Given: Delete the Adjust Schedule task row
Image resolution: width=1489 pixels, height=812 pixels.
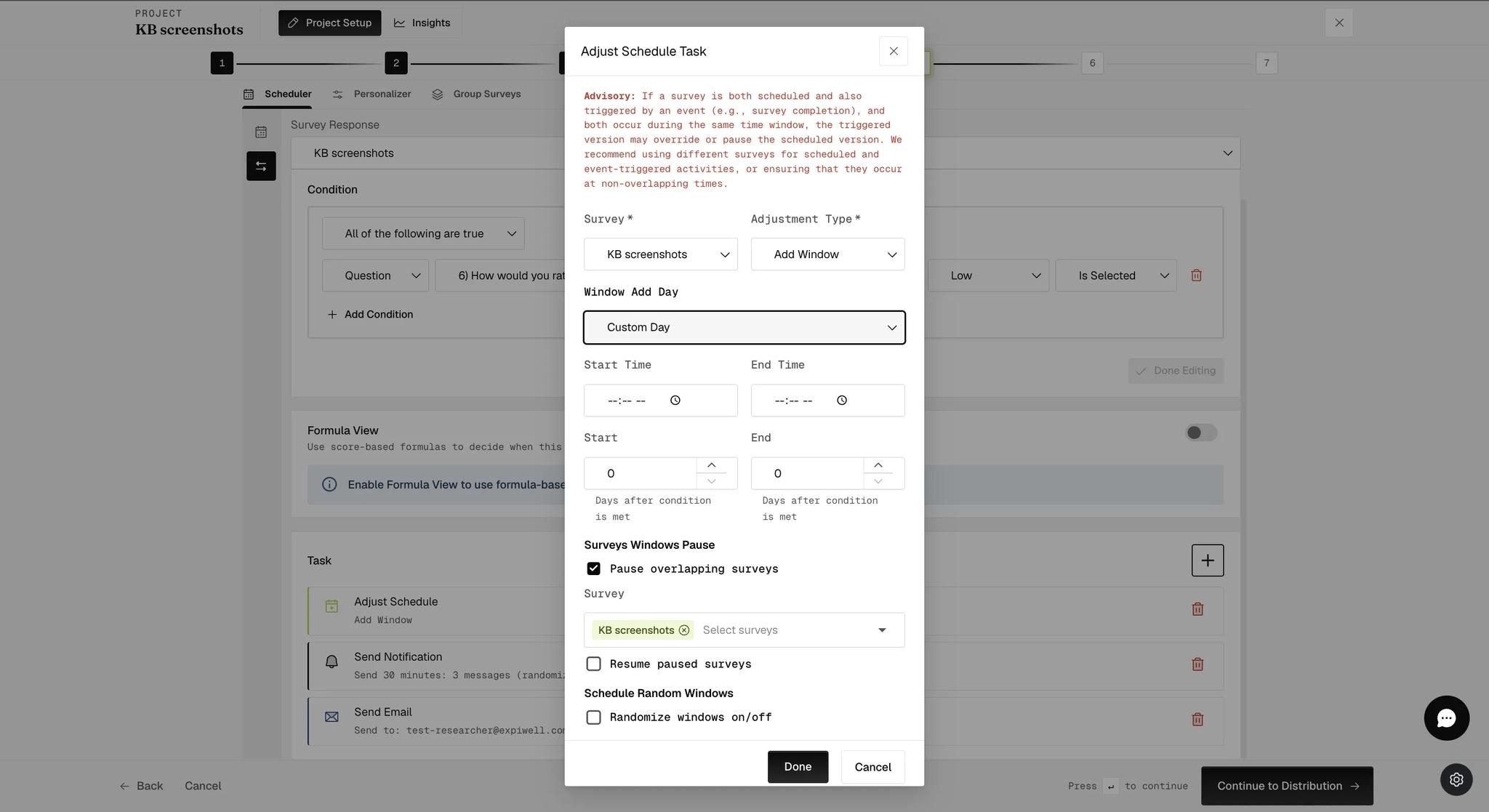Looking at the screenshot, I should pyautogui.click(x=1197, y=609).
